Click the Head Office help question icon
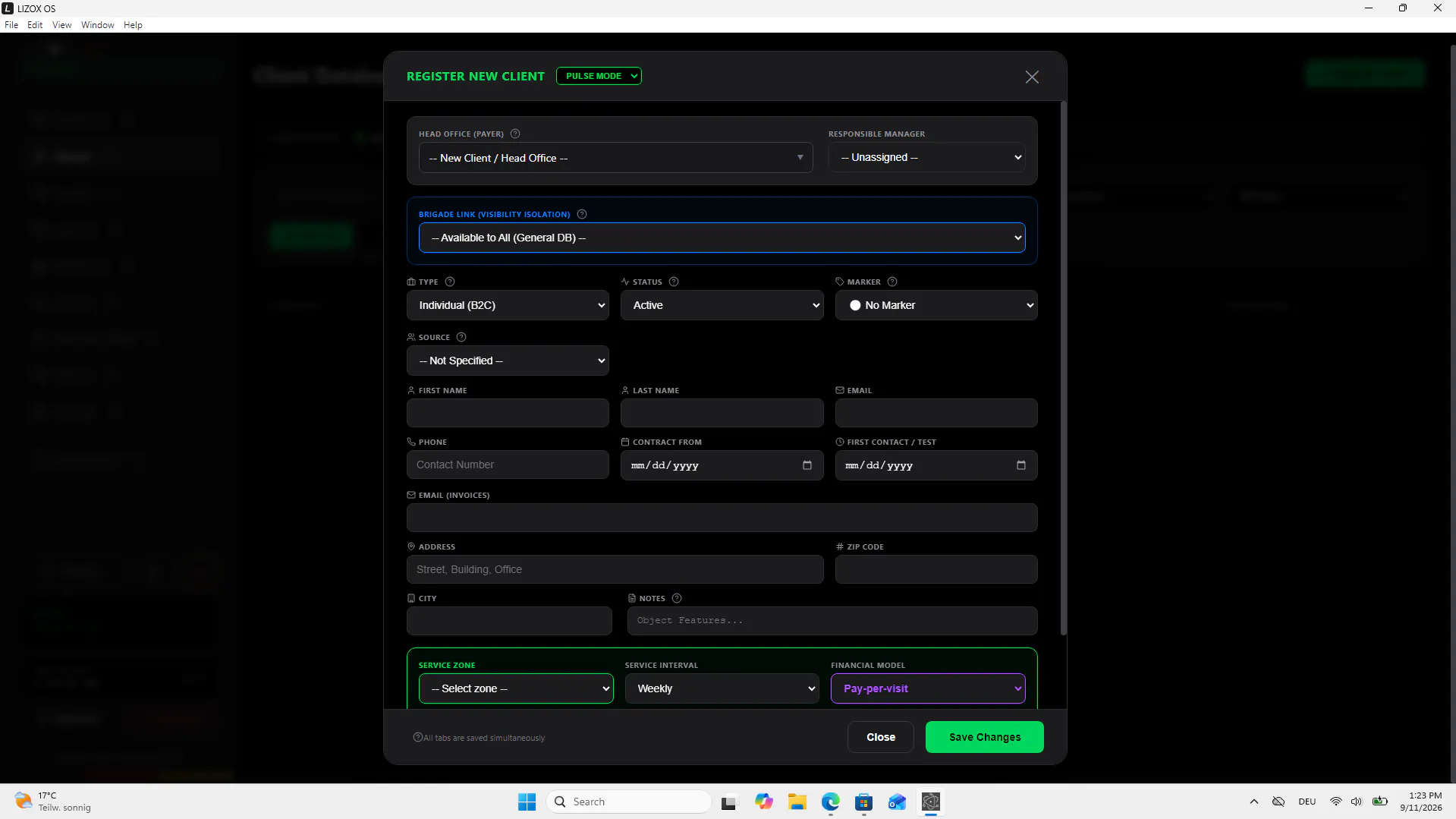 pyautogui.click(x=515, y=134)
